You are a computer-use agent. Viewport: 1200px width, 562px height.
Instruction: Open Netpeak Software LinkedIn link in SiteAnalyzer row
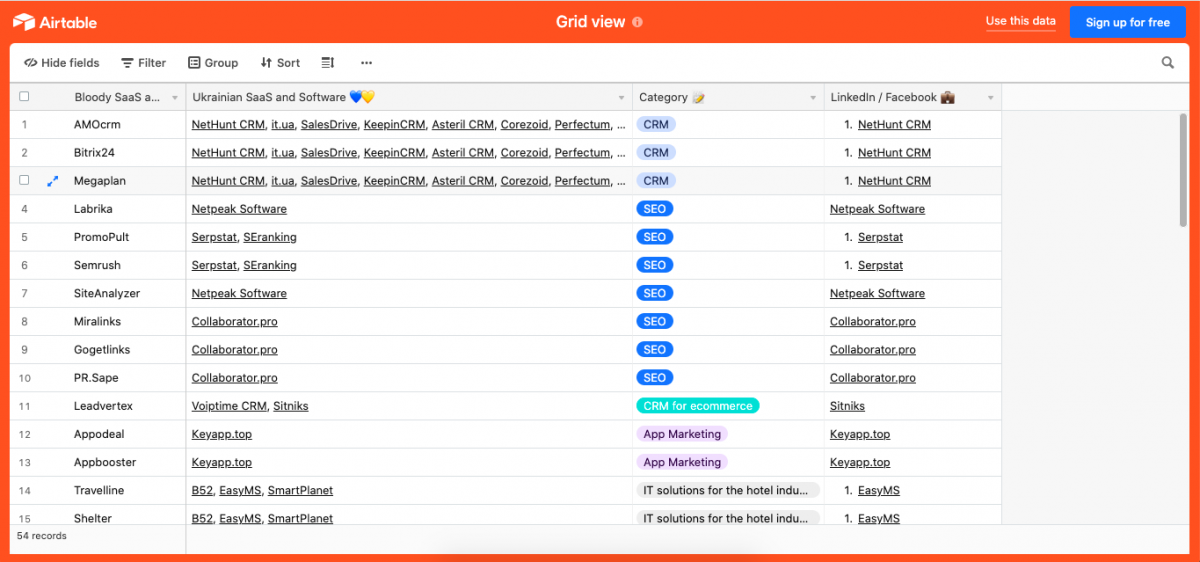click(x=877, y=293)
